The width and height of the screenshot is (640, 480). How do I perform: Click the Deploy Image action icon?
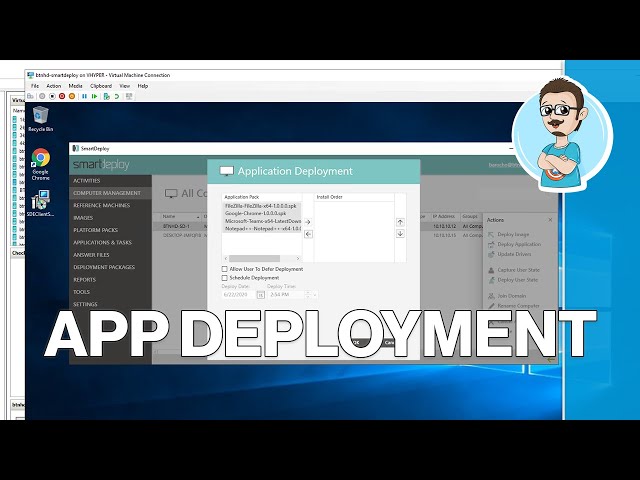[x=491, y=234]
